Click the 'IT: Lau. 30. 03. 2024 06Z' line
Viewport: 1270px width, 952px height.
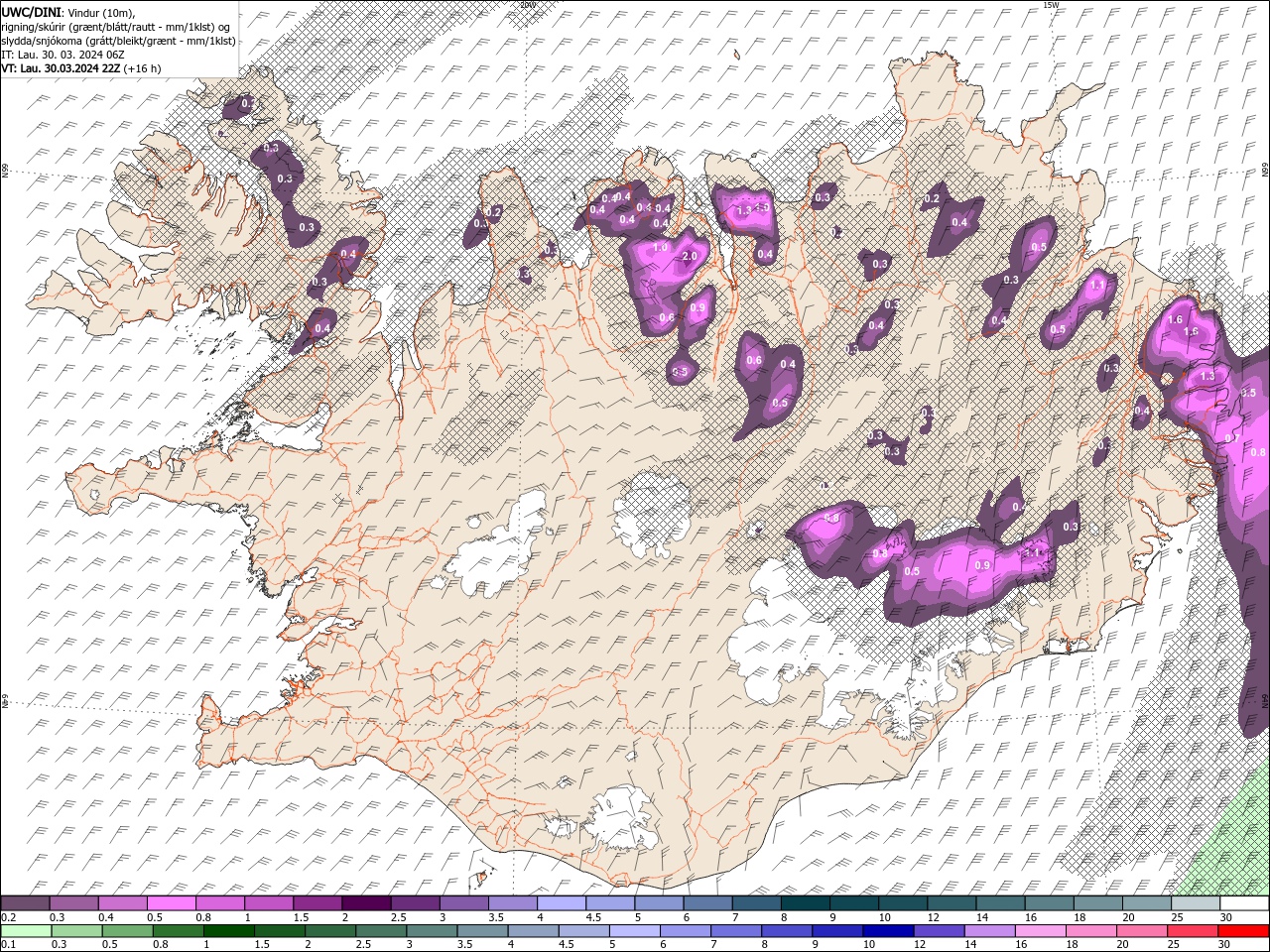[63, 55]
